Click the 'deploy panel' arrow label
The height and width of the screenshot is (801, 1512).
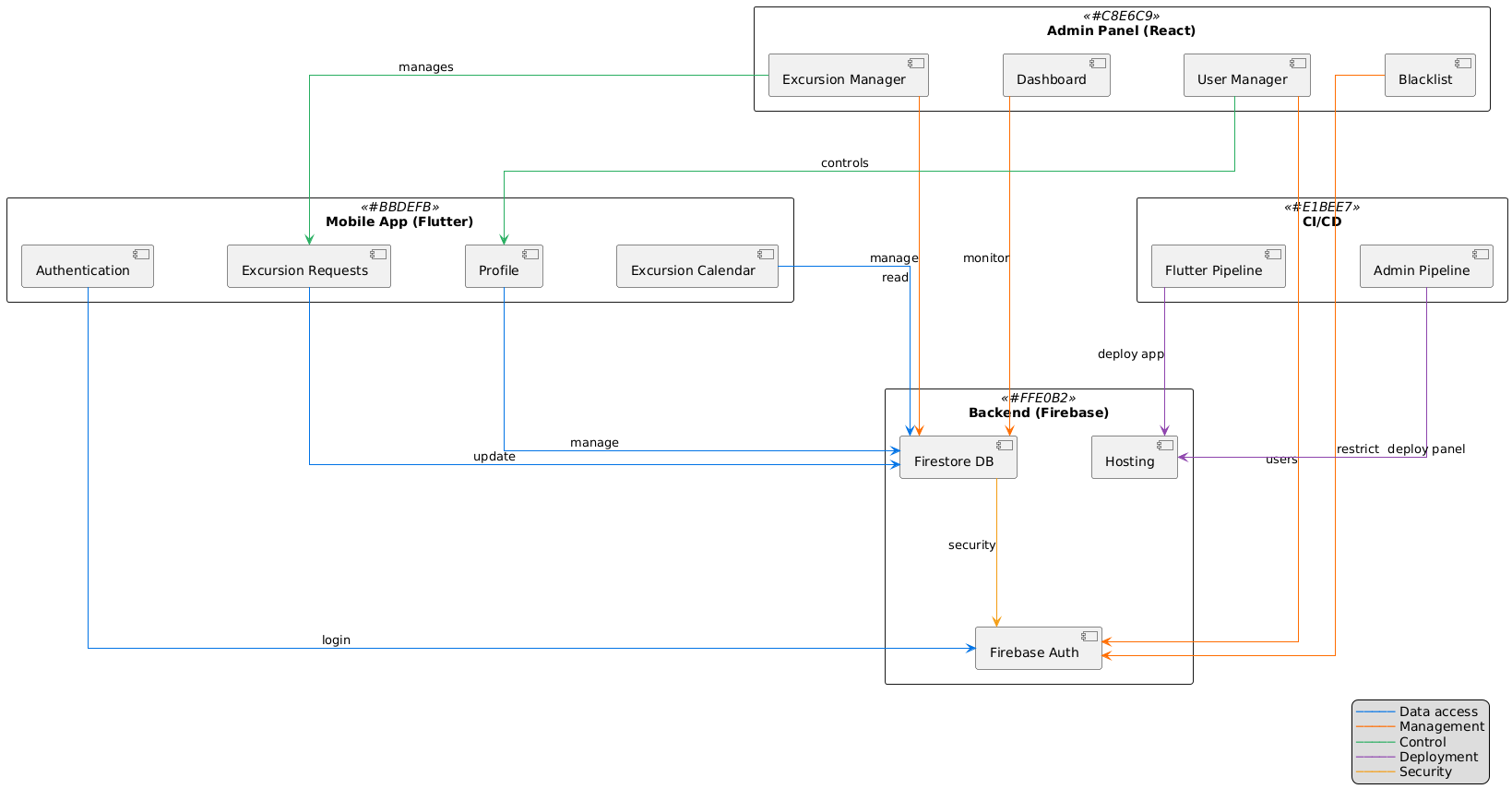click(x=1426, y=449)
